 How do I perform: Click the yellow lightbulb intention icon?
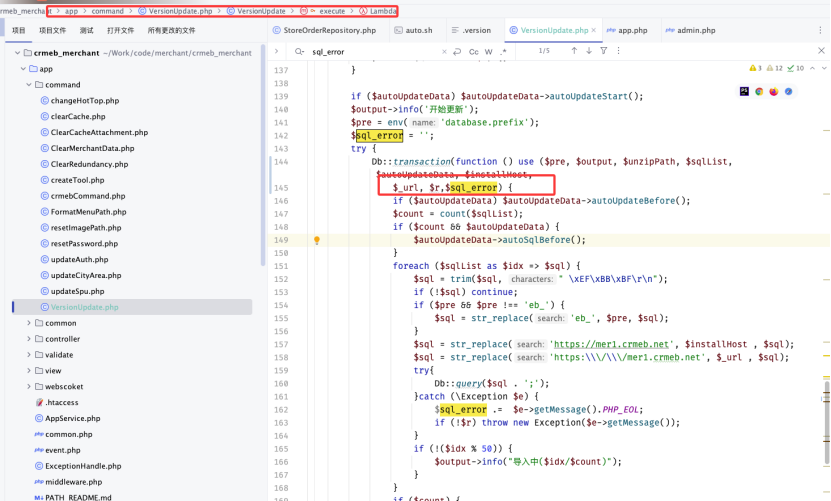[317, 240]
